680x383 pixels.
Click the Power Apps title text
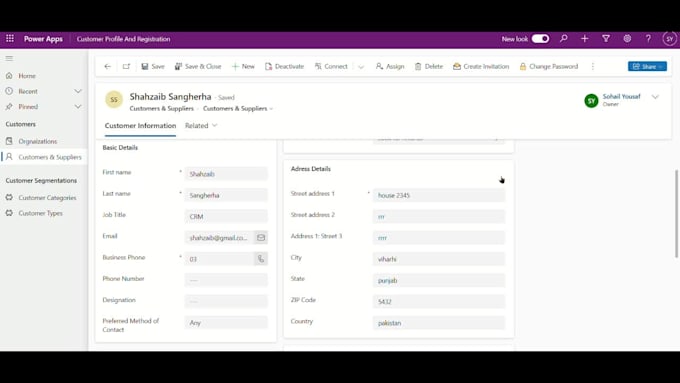43,39
